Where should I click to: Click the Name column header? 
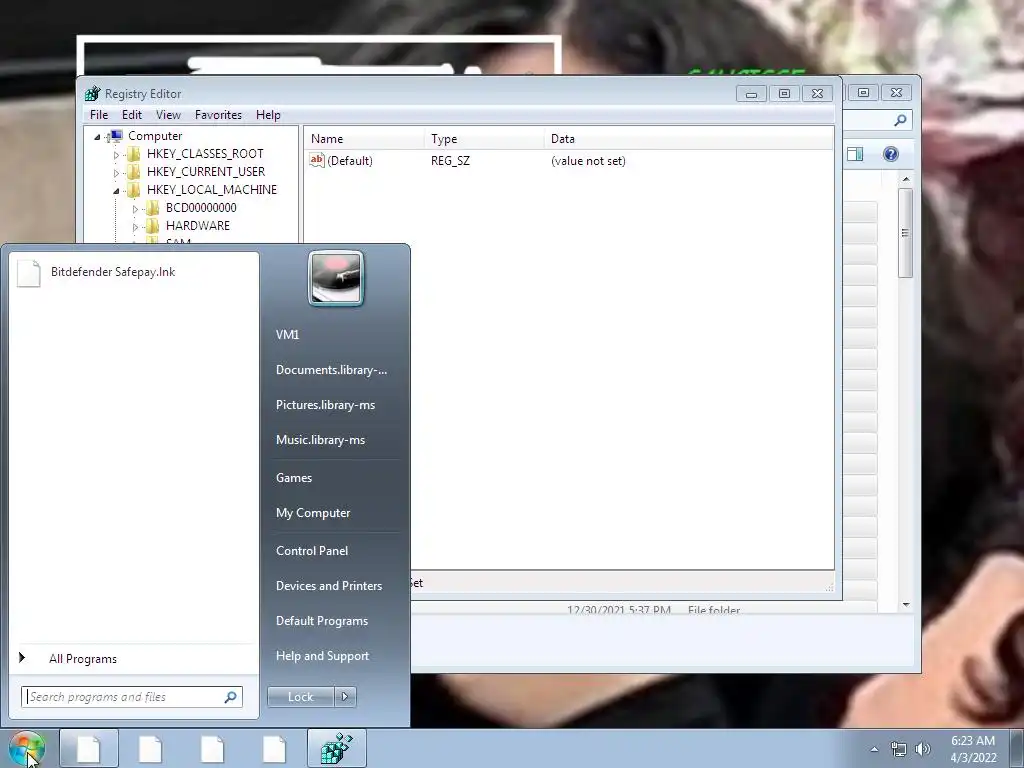[364, 139]
